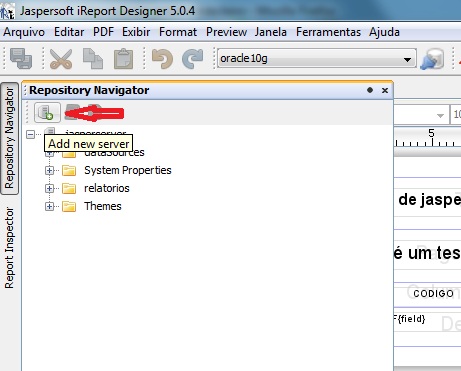The image size is (461, 371).
Task: Select the F{field} text field element
Action: click(x=409, y=319)
